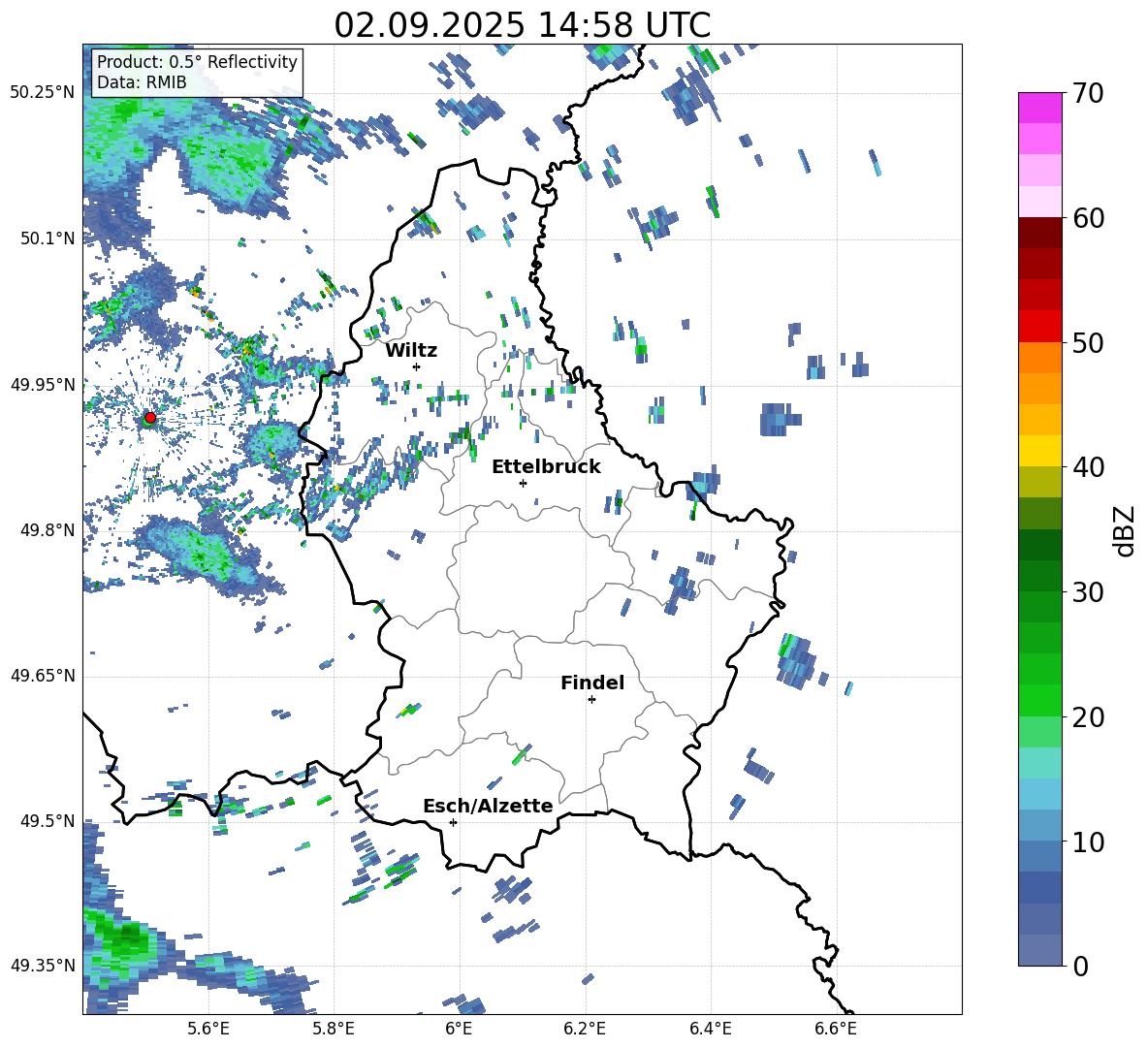Click the 50.1°N latitude label

click(x=48, y=238)
